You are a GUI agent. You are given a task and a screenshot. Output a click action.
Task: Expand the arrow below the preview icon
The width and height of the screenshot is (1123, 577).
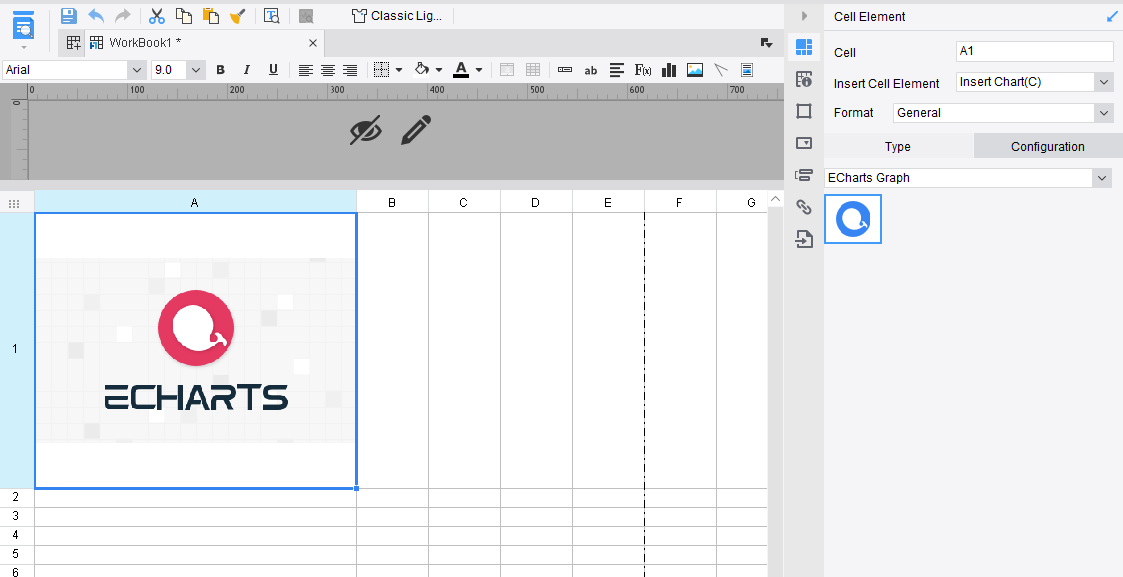tap(24, 48)
